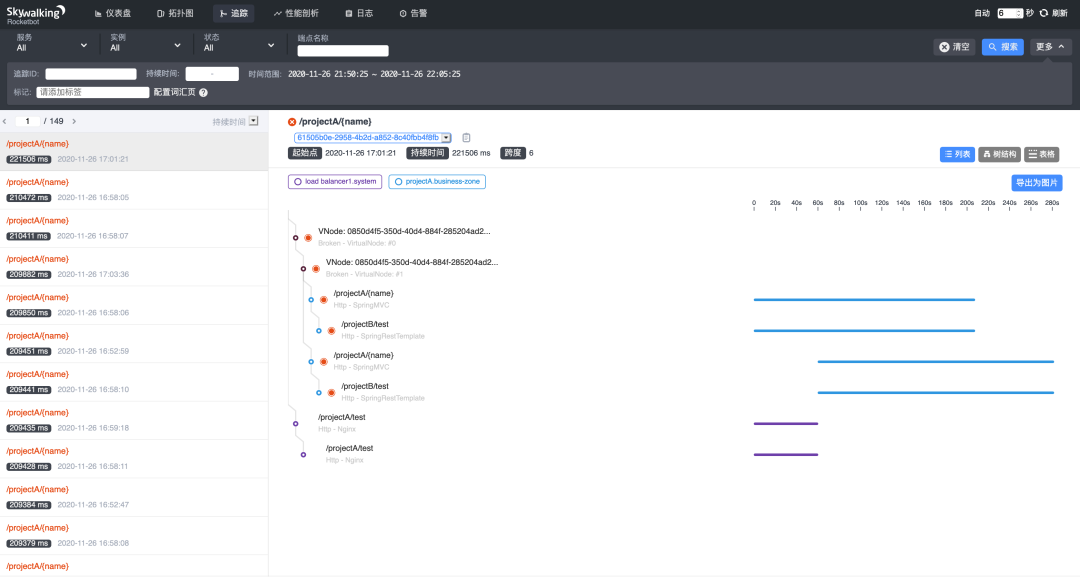Click the 刷新 refresh icon
The height and width of the screenshot is (579, 1080).
1044,13
